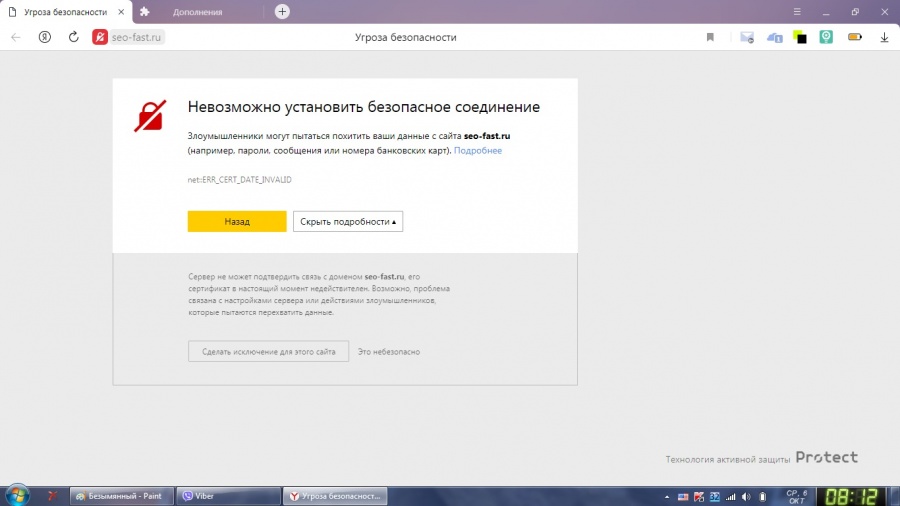This screenshot has height=506, width=900.
Task: Click the language flag tray icon
Action: pos(682,497)
